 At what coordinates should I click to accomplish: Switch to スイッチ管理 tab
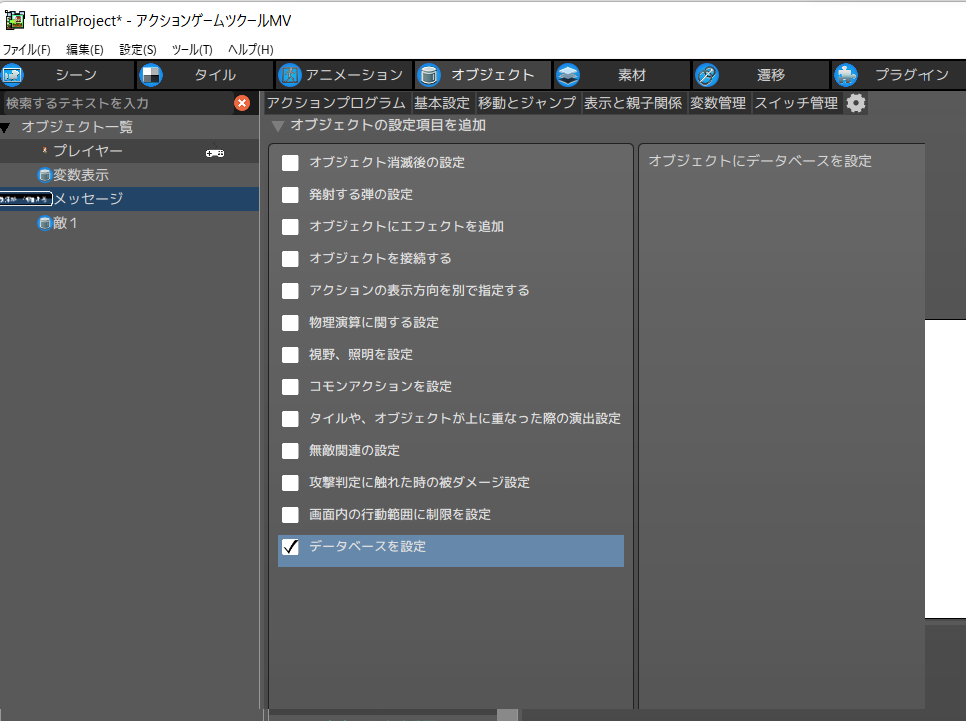click(x=796, y=103)
